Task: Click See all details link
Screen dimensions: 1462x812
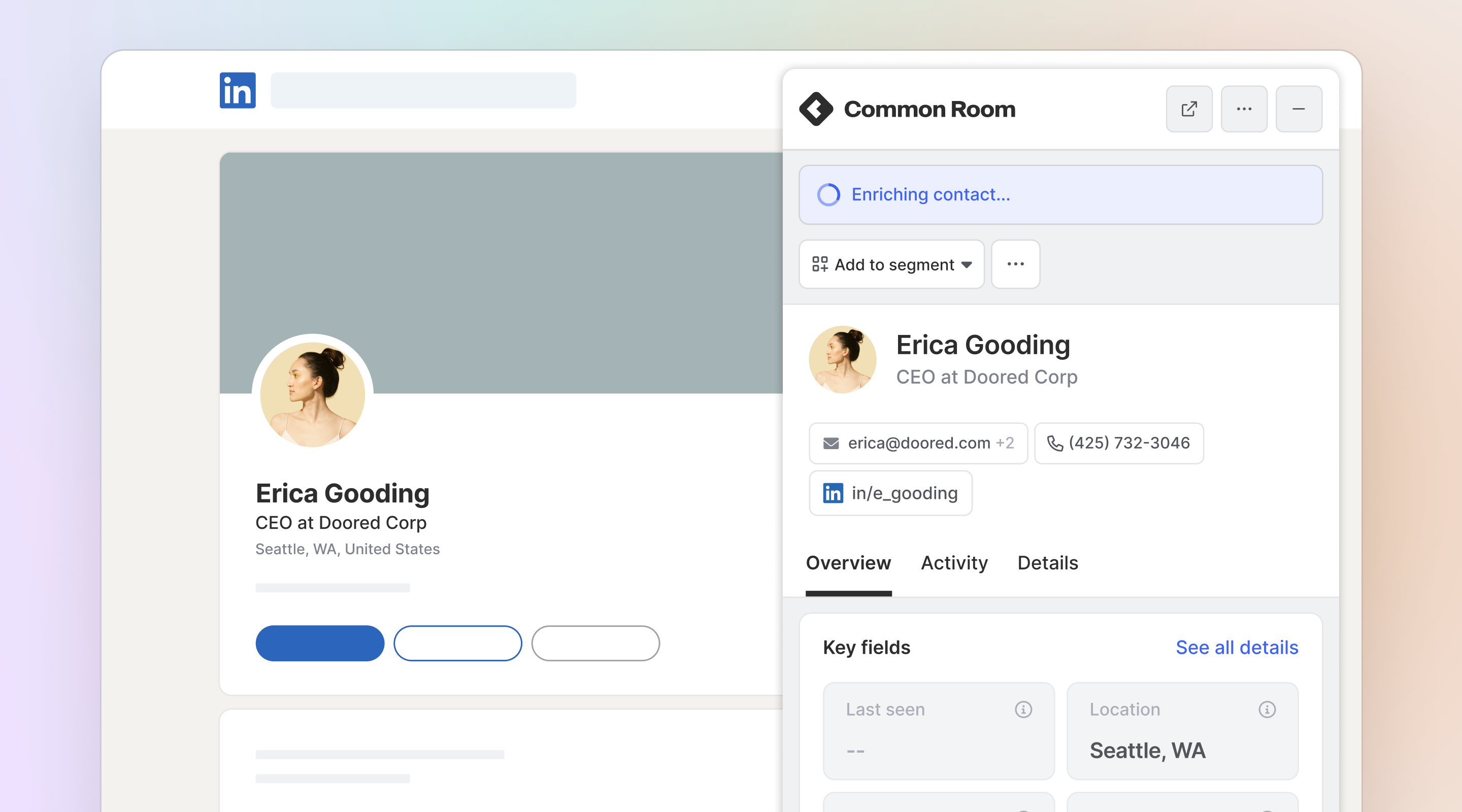Action: click(x=1236, y=648)
